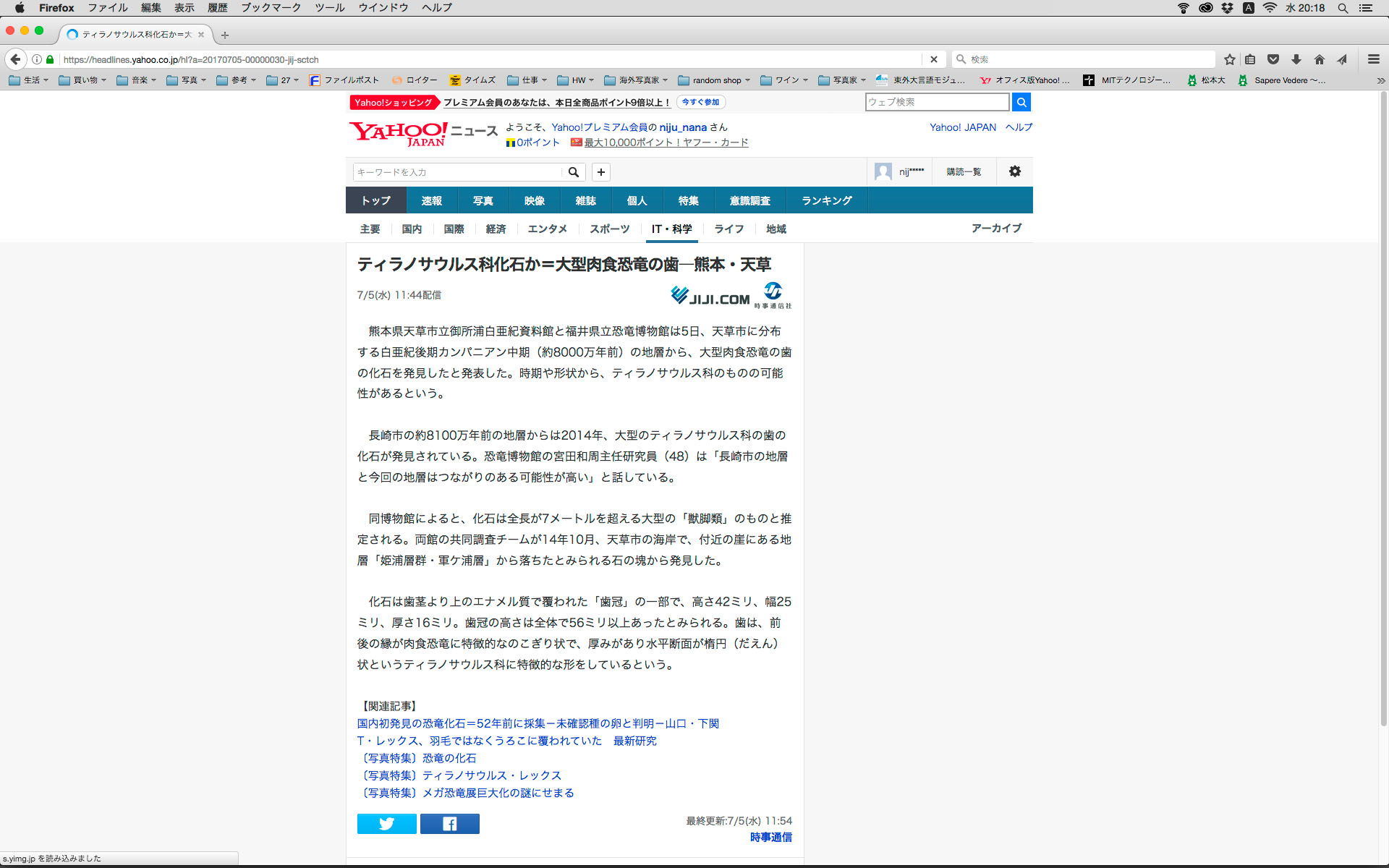1389x868 pixels.
Task: Click the plus icon beside keyword search
Action: pyautogui.click(x=600, y=172)
